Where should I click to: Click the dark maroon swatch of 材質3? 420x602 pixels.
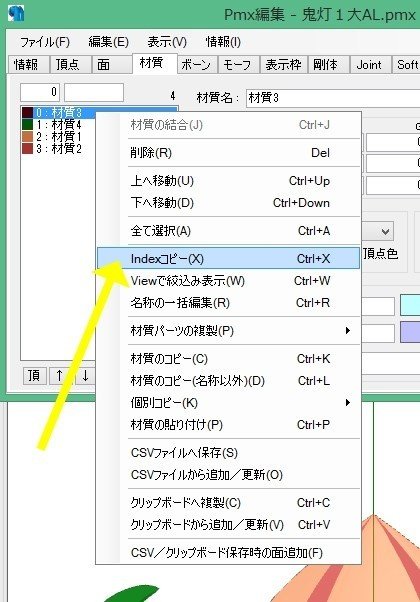point(27,112)
